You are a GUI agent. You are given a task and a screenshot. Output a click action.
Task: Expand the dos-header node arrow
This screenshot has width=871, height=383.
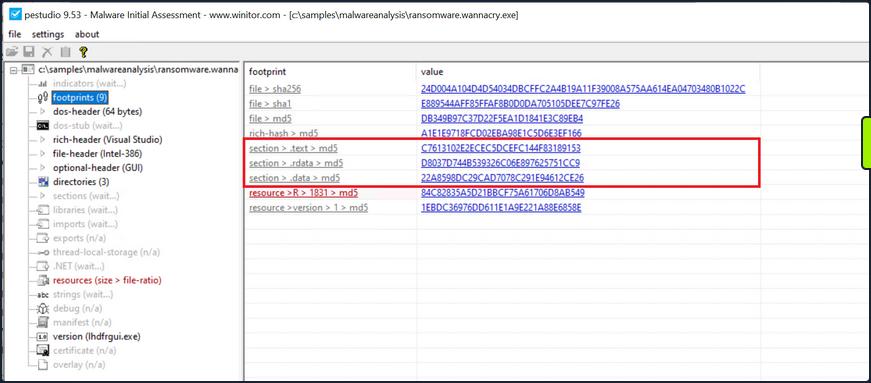point(42,112)
